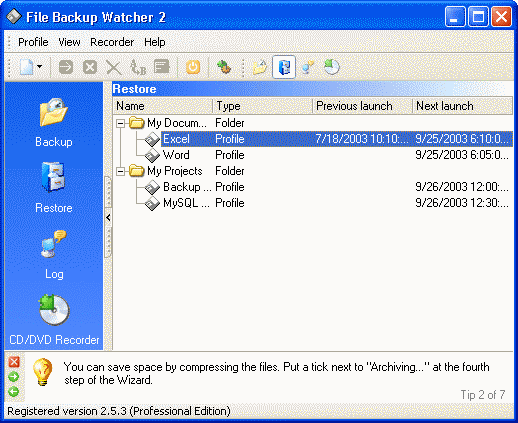Open the Recorder menu
Viewport: 518px width, 423px height.
(x=112, y=42)
